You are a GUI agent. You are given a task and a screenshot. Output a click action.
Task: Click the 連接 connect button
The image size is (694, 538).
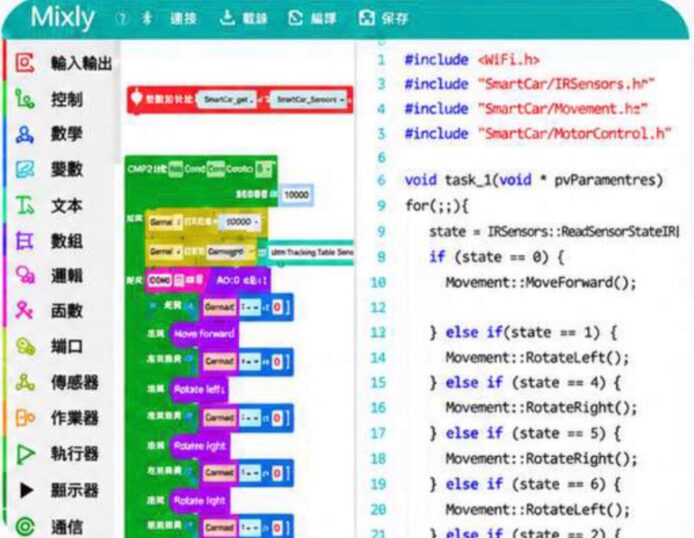(x=183, y=18)
